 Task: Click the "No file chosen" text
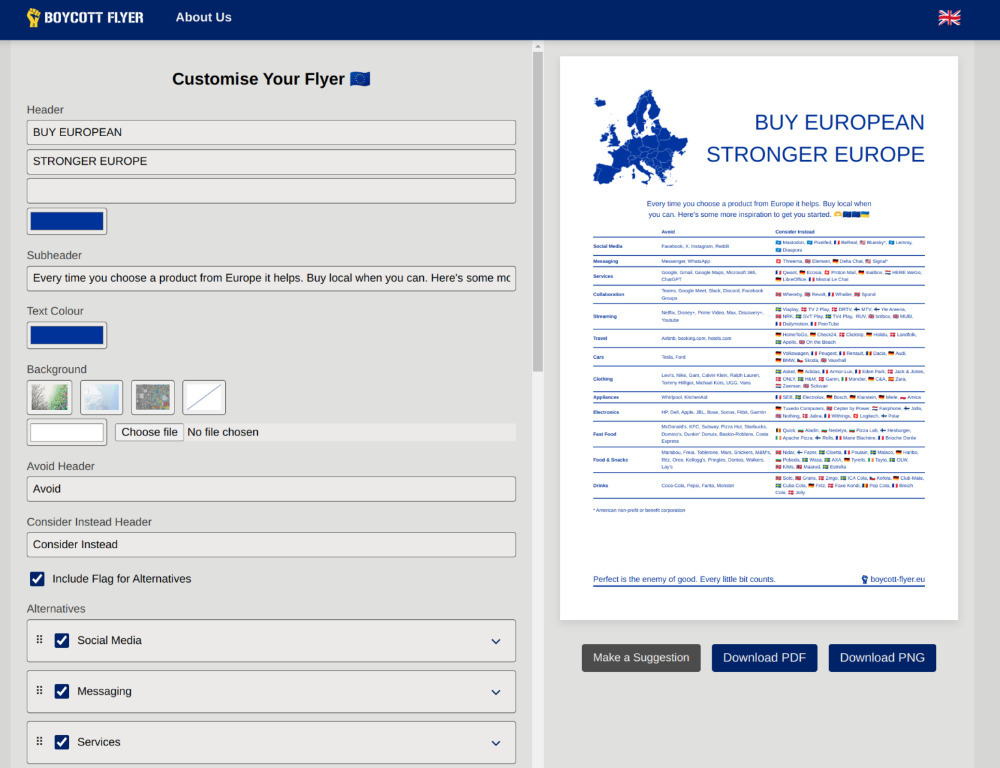tap(223, 432)
